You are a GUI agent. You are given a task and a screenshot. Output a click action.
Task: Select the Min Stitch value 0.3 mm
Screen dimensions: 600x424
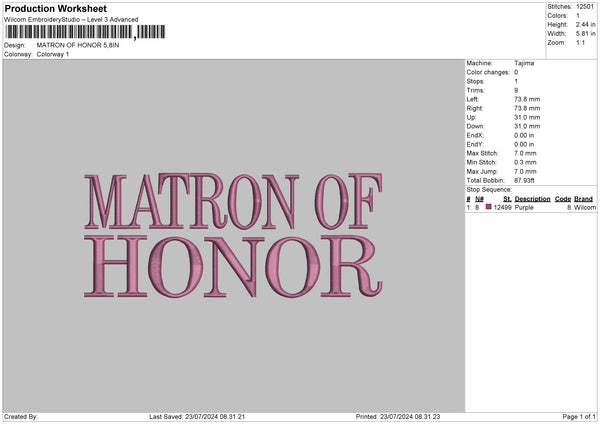click(x=525, y=162)
